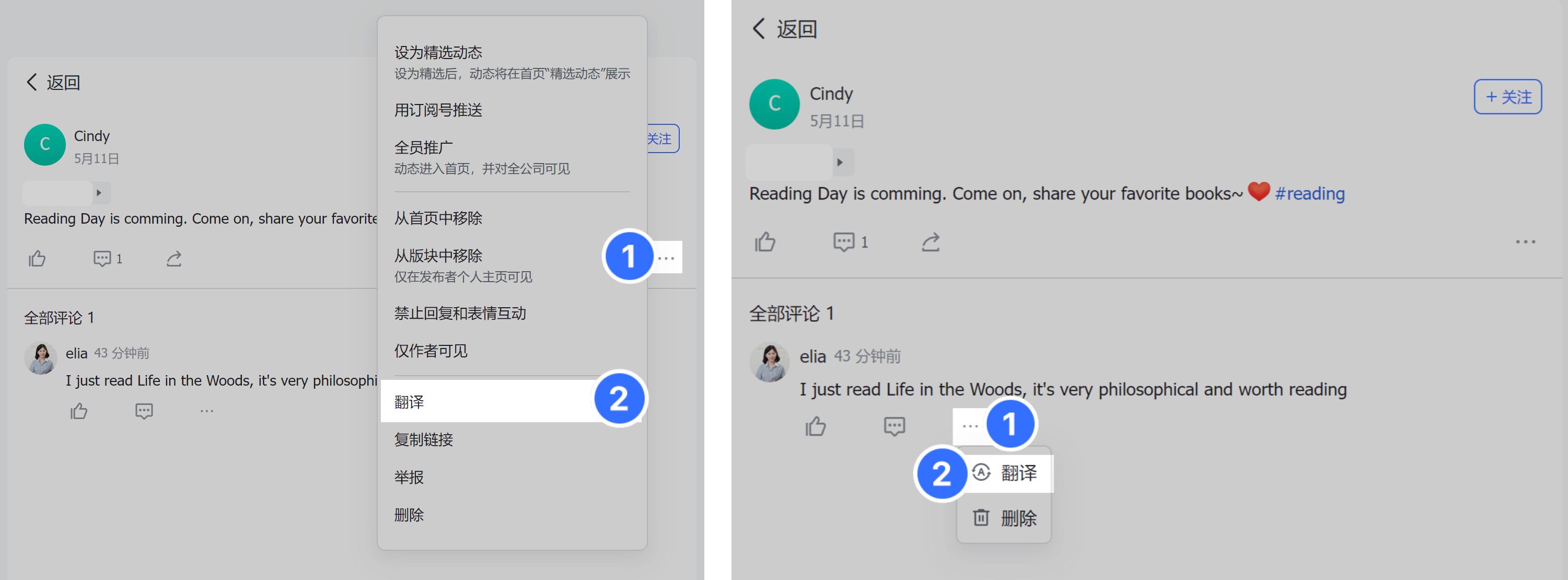Image resolution: width=1568 pixels, height=580 pixels.
Task: Click Cindy's green avatar in right panel
Action: point(774,104)
